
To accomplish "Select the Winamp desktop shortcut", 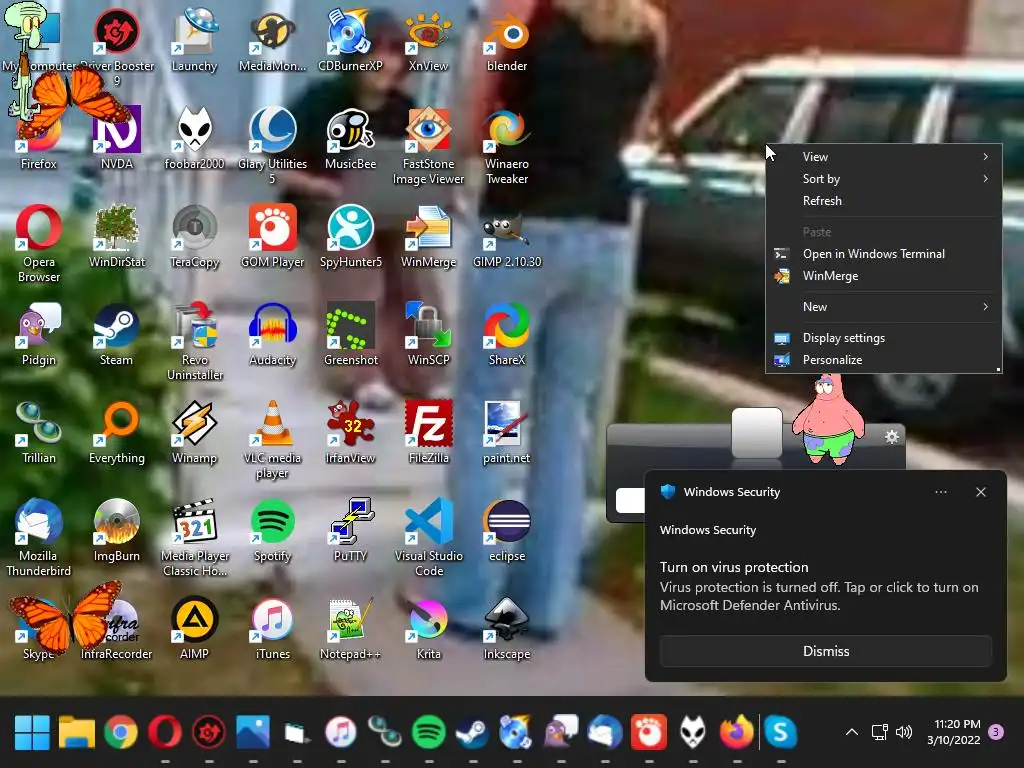I will (x=194, y=431).
